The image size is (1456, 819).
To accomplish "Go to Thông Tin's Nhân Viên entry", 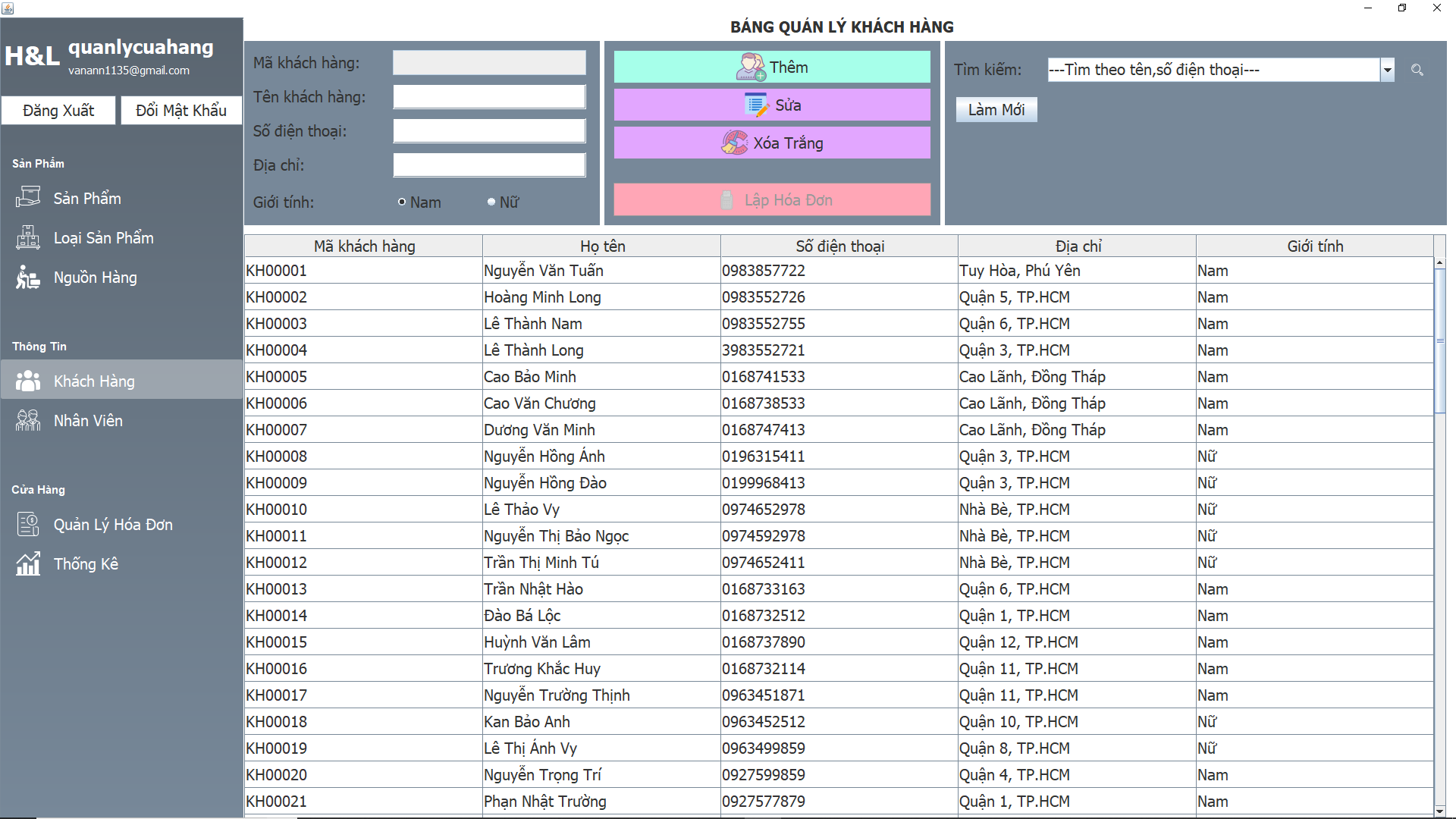I will [x=88, y=420].
